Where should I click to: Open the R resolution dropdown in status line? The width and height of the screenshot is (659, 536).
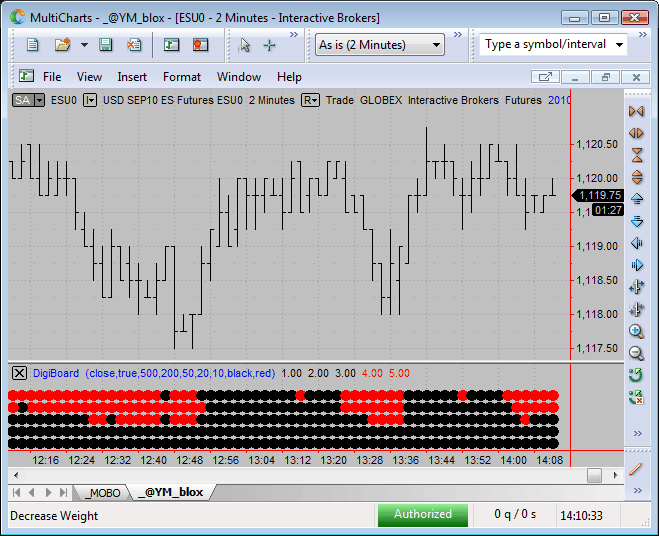[x=310, y=100]
